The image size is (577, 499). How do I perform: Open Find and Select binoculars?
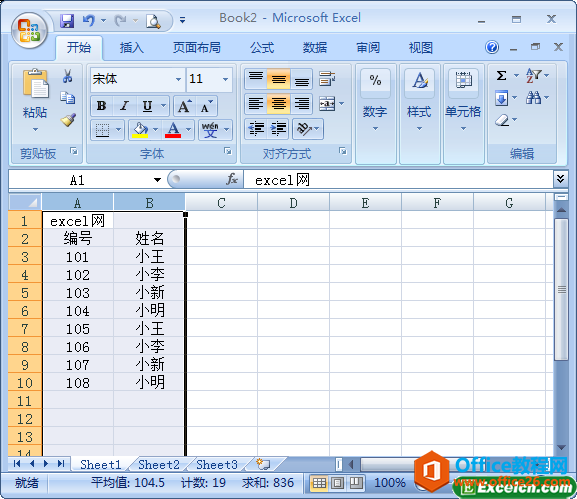pos(533,98)
